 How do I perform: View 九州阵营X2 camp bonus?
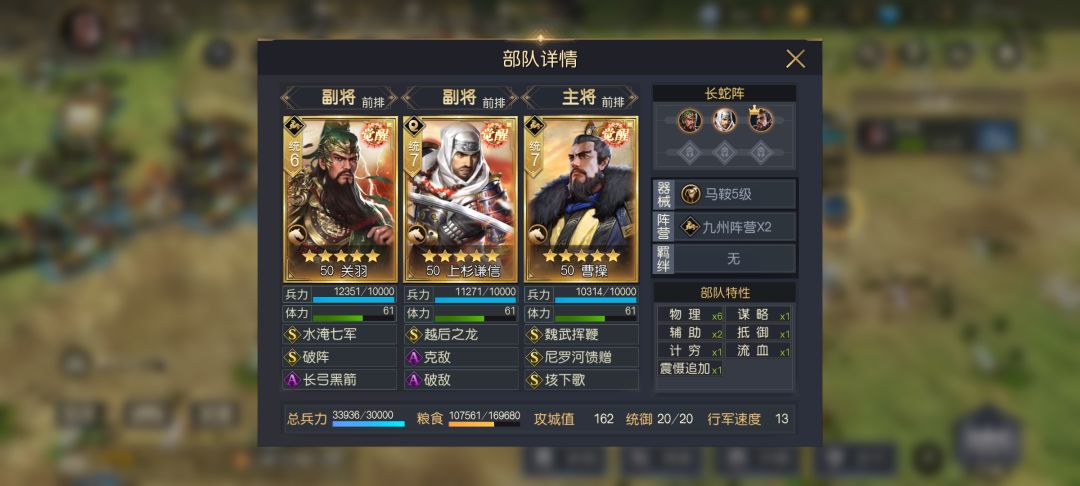(x=736, y=226)
